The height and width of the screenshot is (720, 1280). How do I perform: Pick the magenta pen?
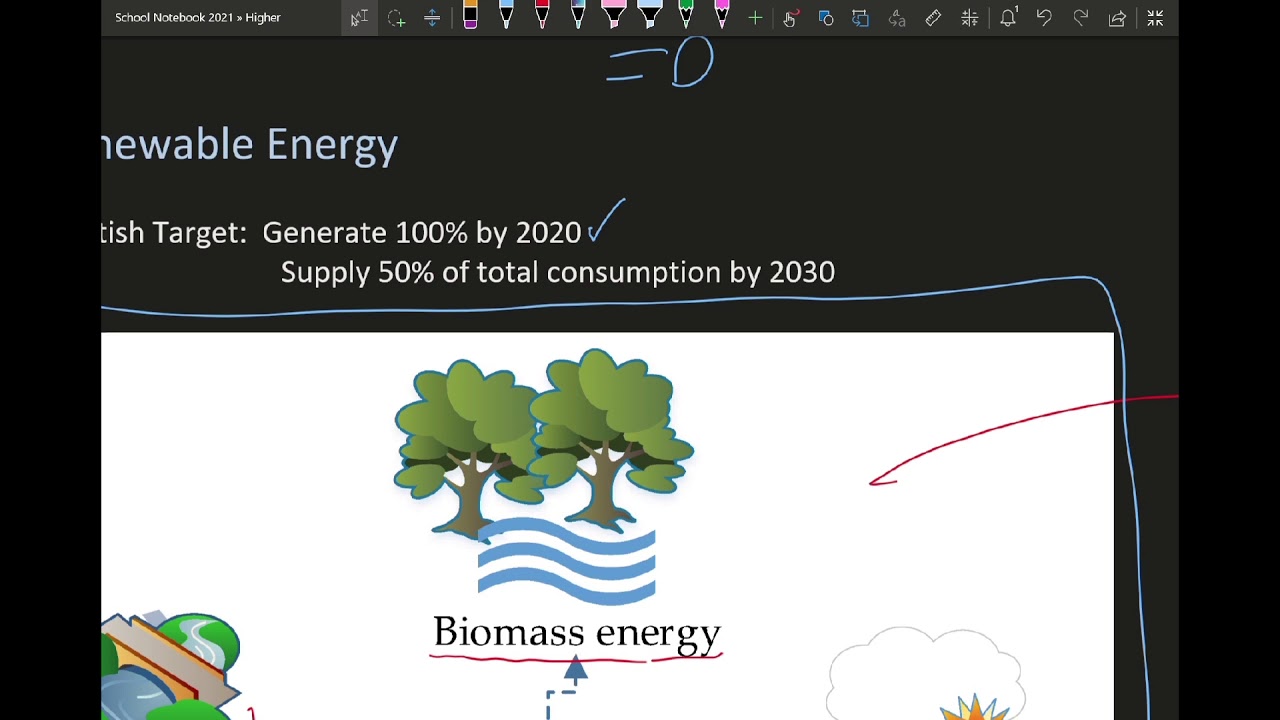[x=722, y=16]
